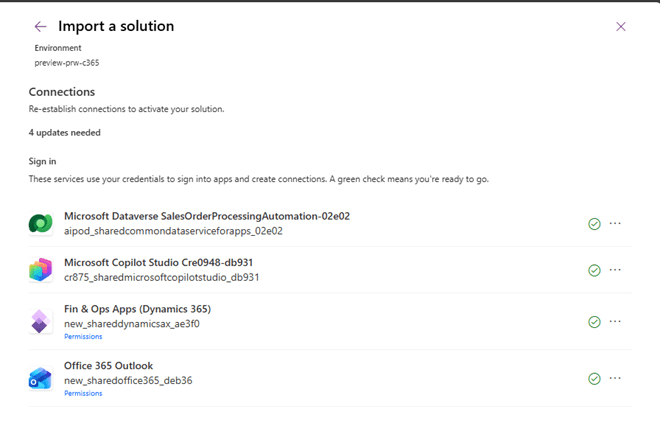Viewport: 660px width, 423px height.
Task: Click the back arrow beside Import a solution
Action: tap(40, 26)
